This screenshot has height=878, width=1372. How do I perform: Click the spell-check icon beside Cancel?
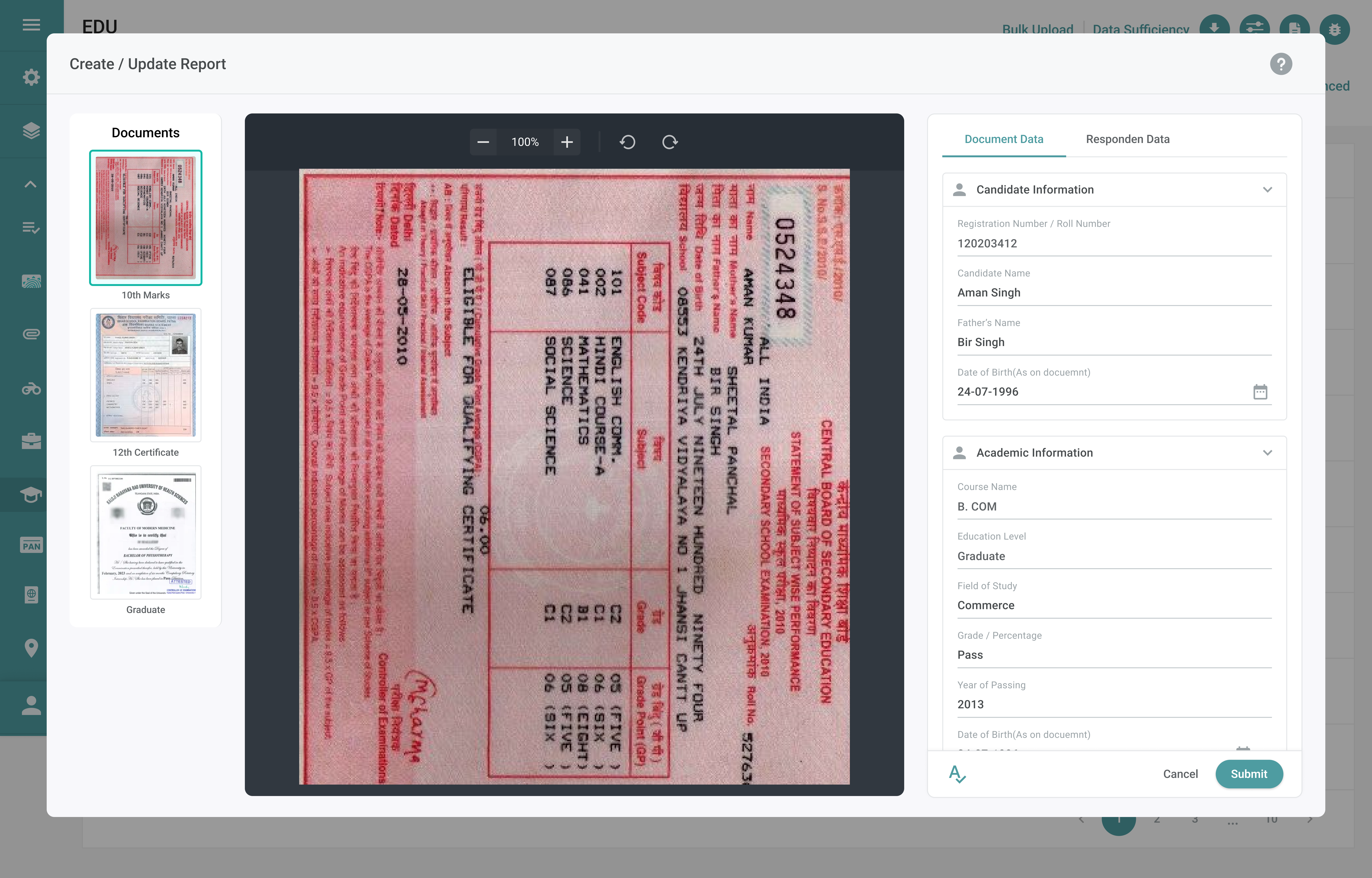957,774
